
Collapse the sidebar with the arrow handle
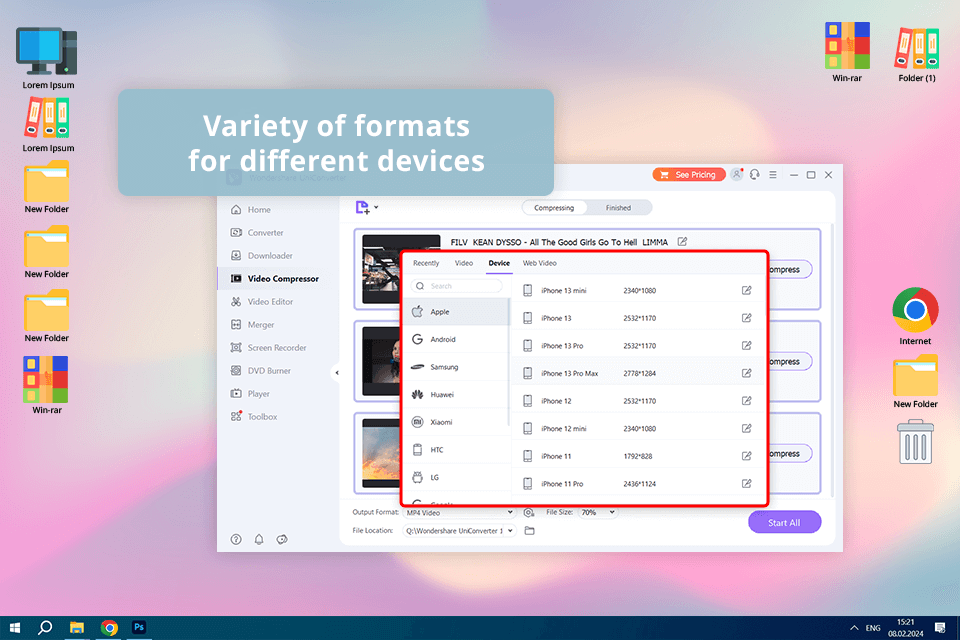pyautogui.click(x=337, y=372)
